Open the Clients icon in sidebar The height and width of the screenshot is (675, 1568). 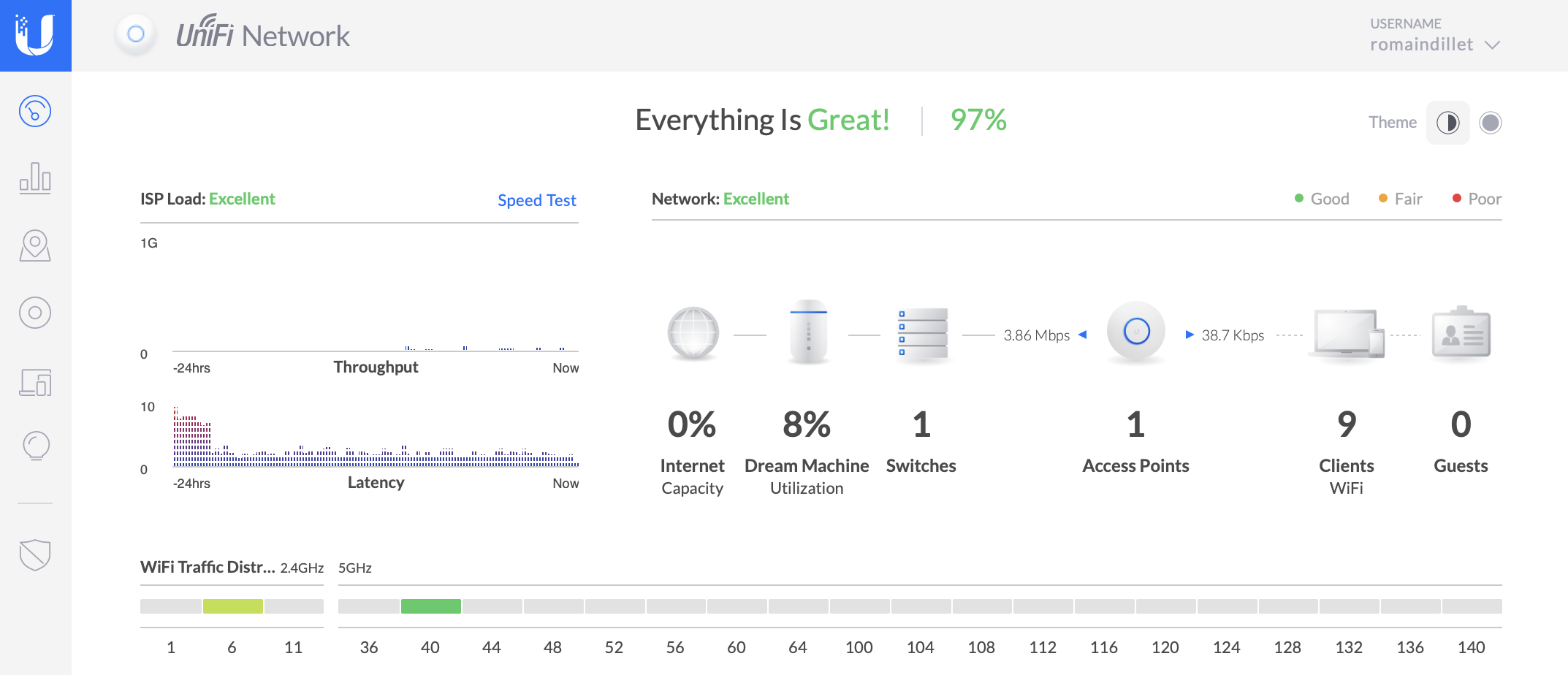[x=35, y=382]
